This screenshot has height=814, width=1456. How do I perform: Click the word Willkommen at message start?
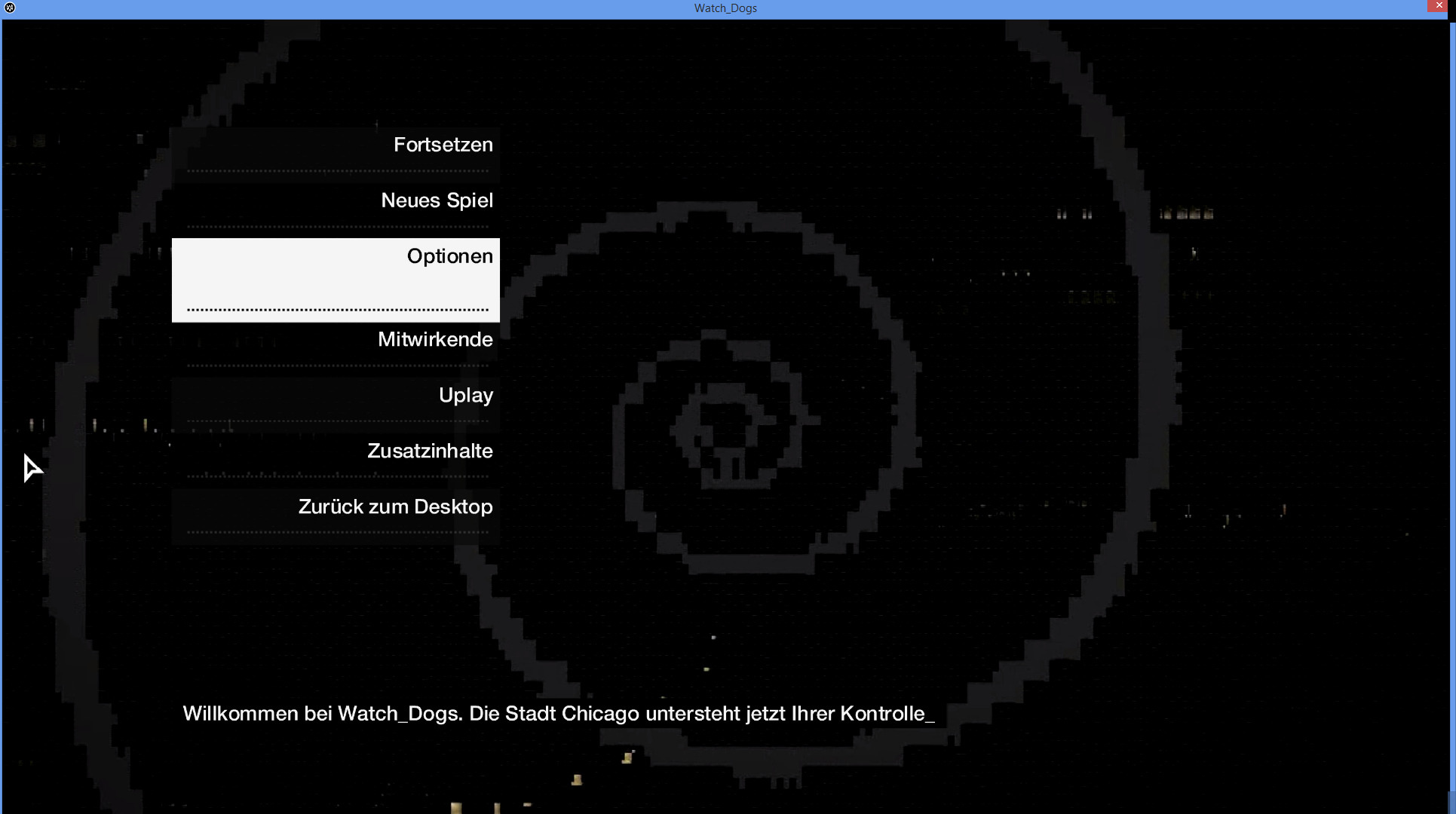click(x=241, y=714)
